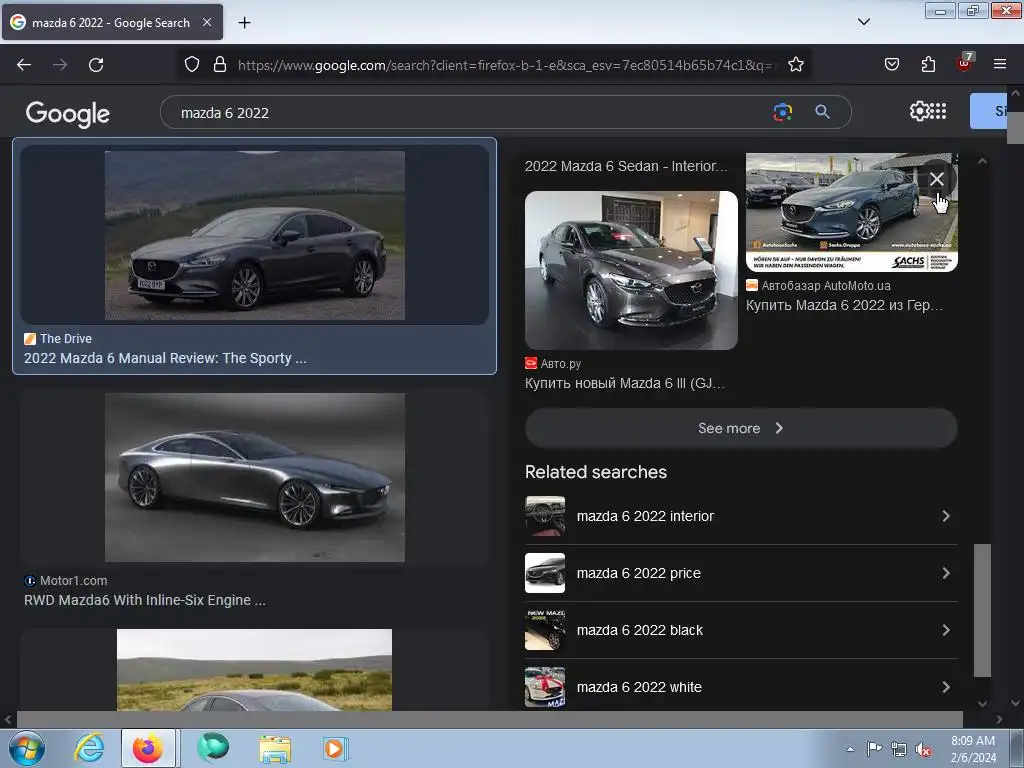This screenshot has height=768, width=1024.
Task: Reload the current page
Action: [96, 65]
